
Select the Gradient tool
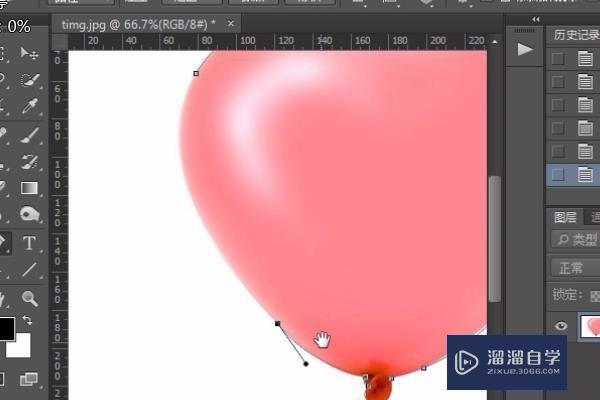[x=29, y=188]
